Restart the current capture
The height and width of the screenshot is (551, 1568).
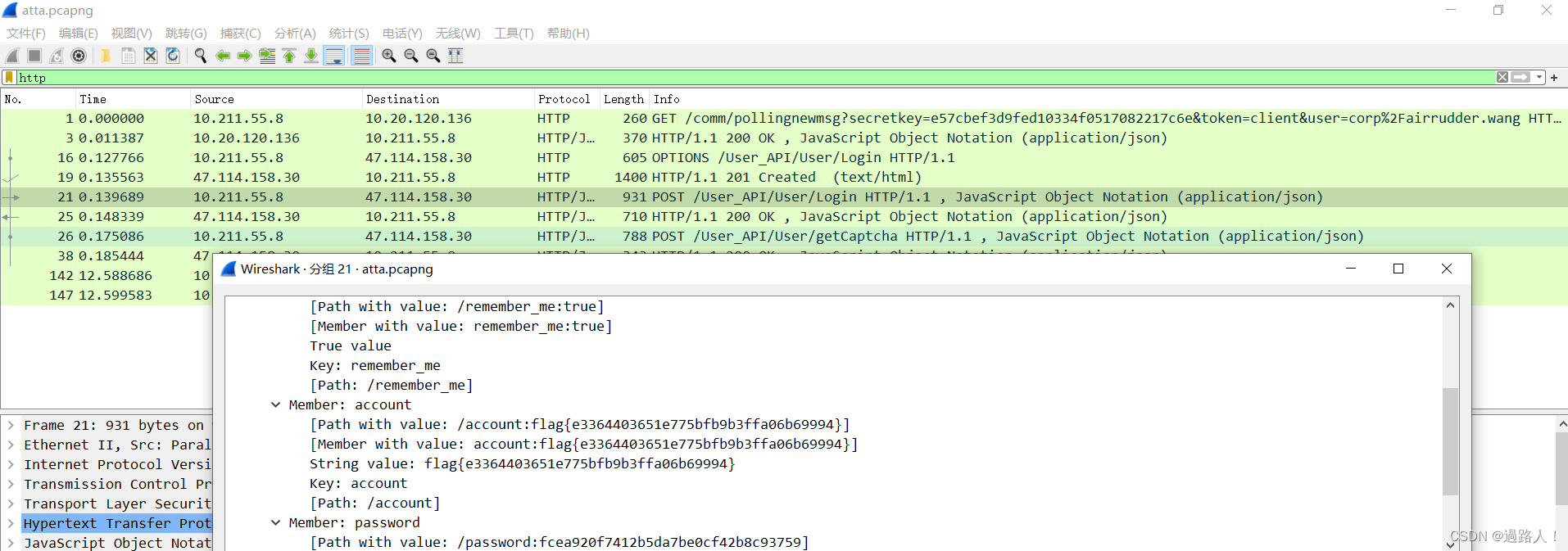click(x=57, y=56)
